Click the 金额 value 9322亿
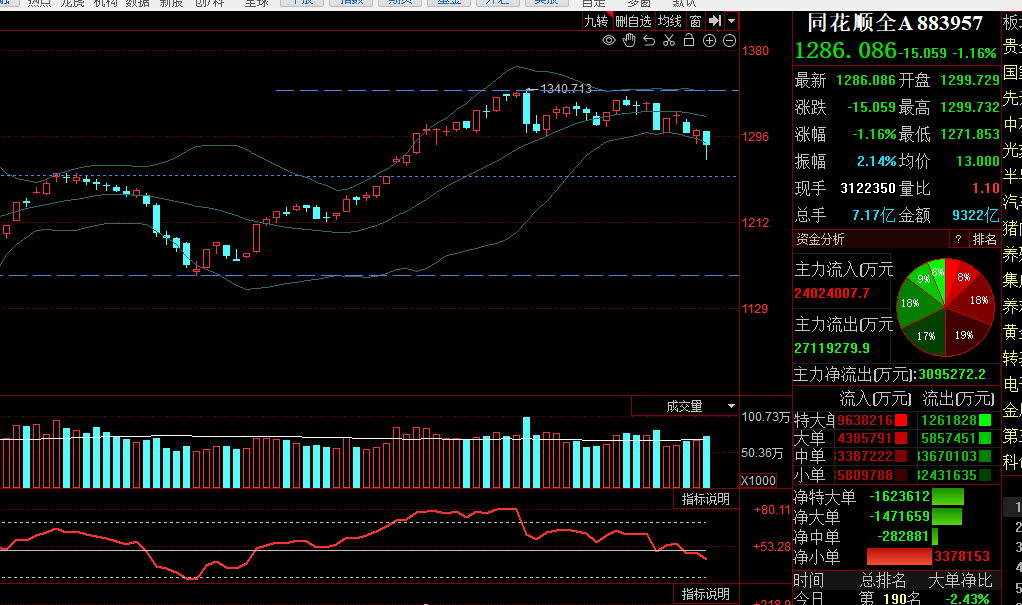This screenshot has height=605, width=1022. click(975, 215)
